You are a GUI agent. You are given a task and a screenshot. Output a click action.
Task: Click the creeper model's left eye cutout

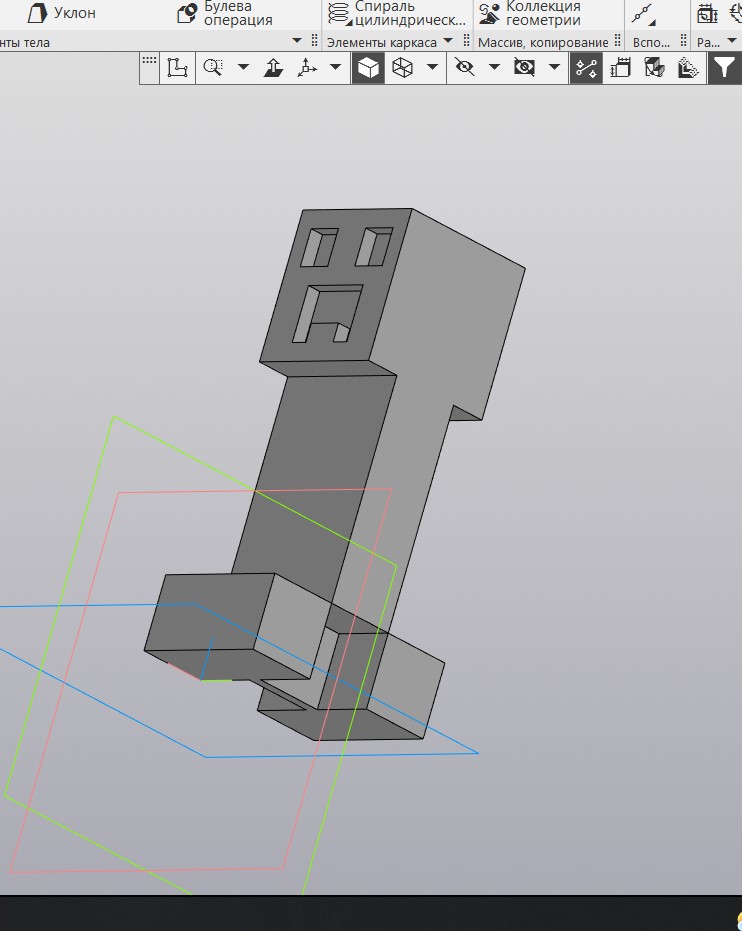point(319,248)
